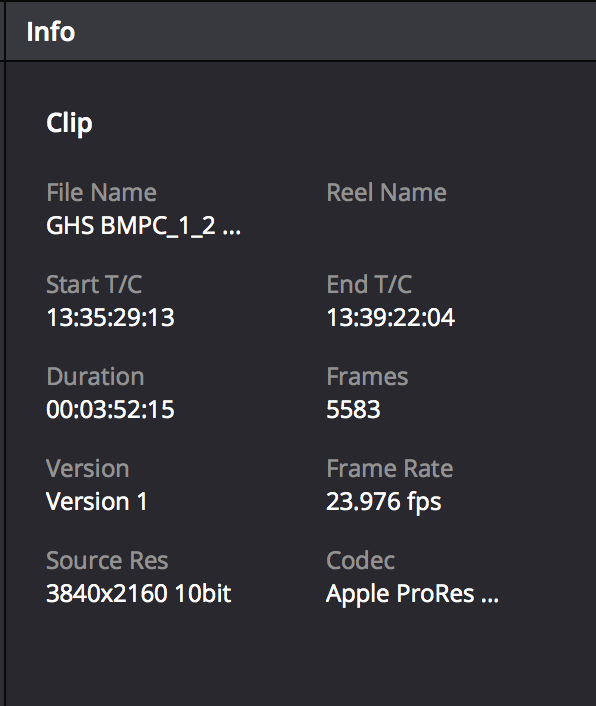The image size is (596, 706).
Task: Click the Source Res label
Action: coord(107,561)
